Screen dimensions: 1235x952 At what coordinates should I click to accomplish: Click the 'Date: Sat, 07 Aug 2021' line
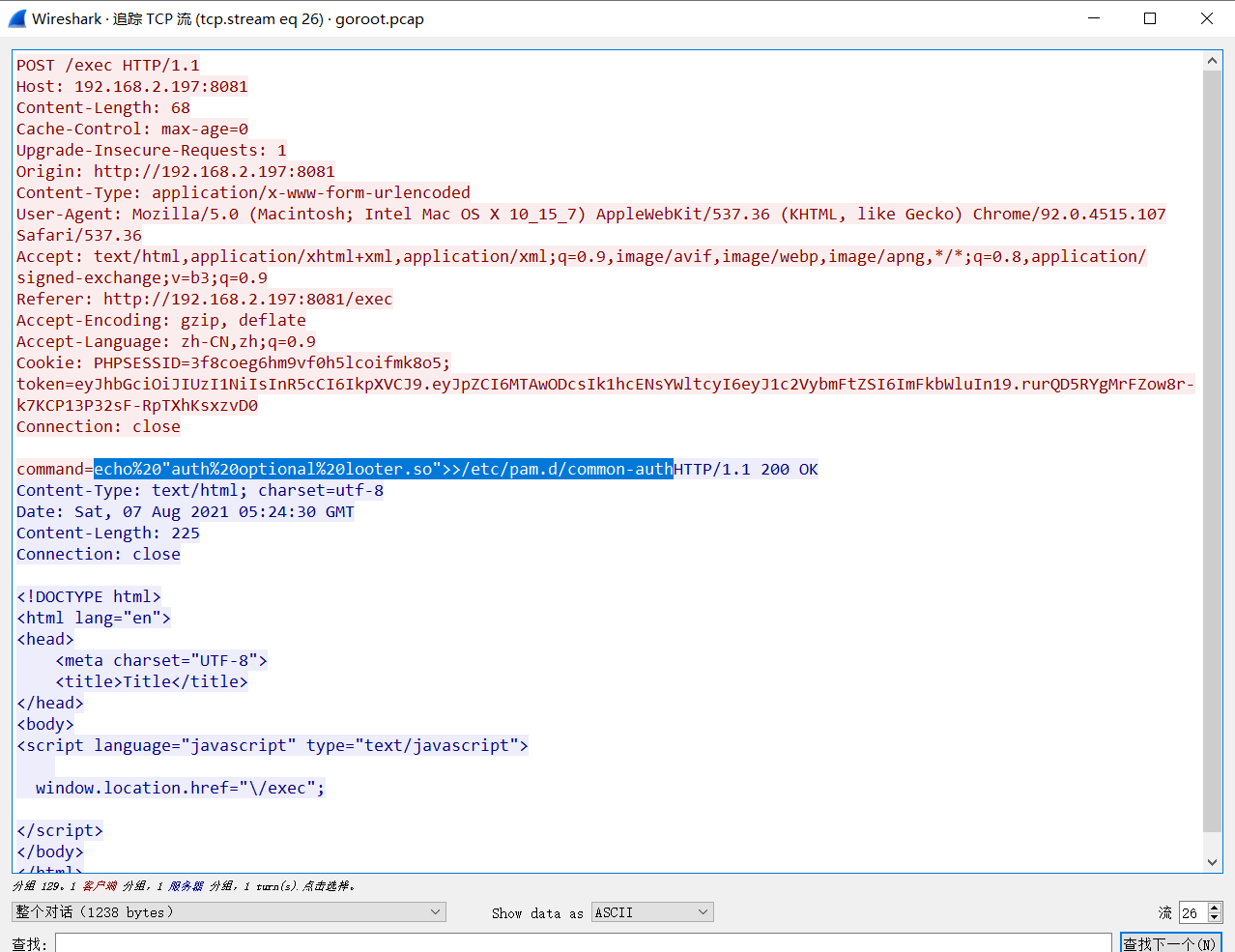pos(186,511)
